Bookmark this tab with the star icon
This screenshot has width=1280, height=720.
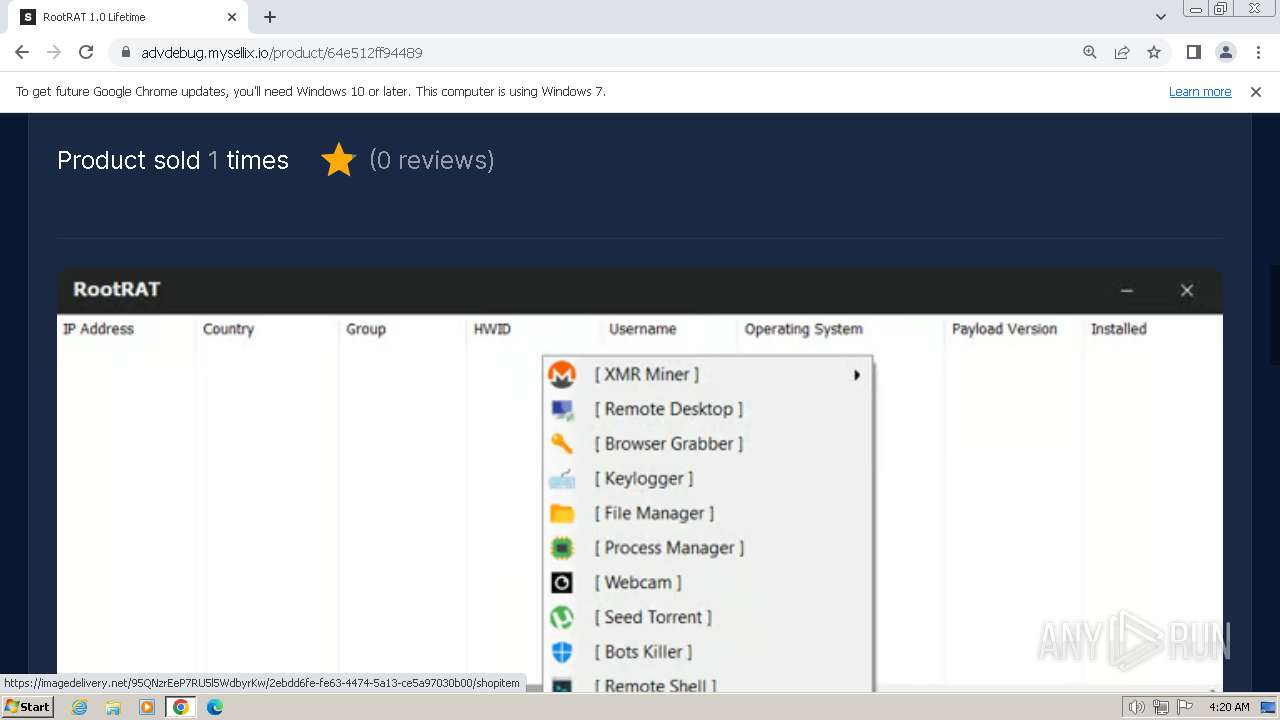(1154, 52)
